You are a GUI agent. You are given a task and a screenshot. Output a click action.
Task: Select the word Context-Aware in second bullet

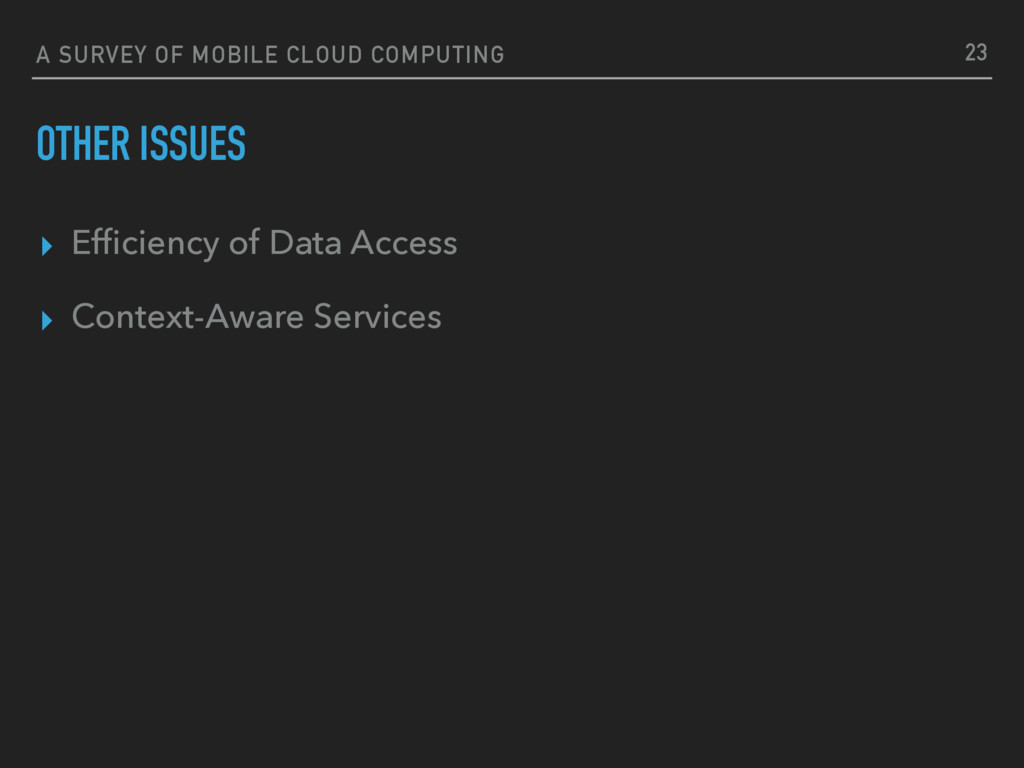coord(187,317)
